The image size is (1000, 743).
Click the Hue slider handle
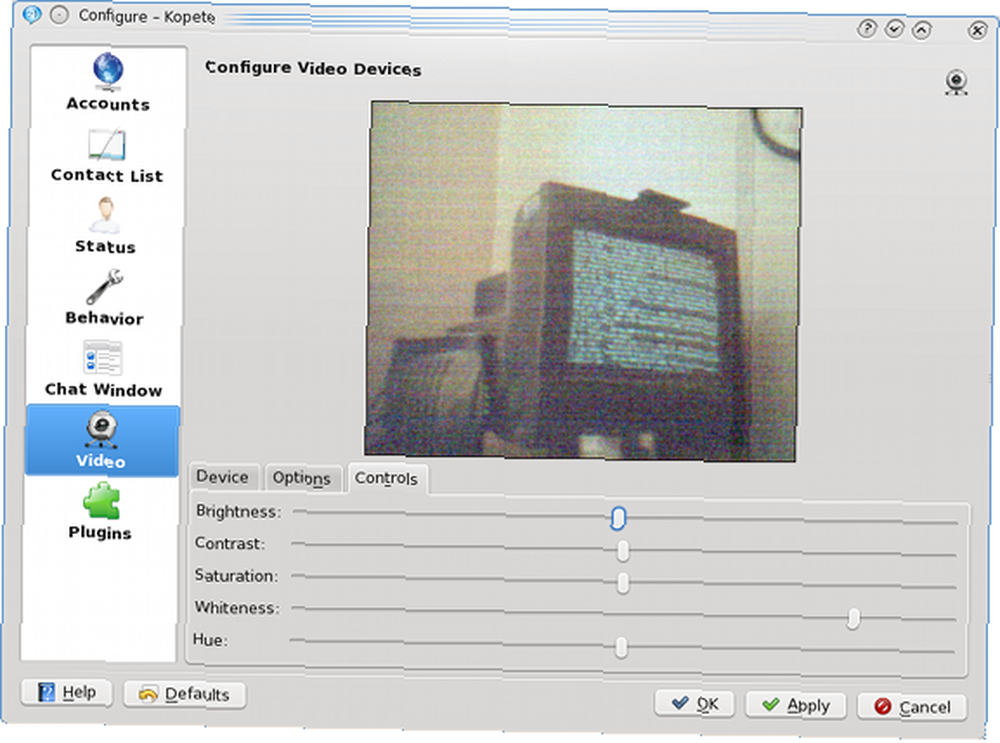(621, 648)
